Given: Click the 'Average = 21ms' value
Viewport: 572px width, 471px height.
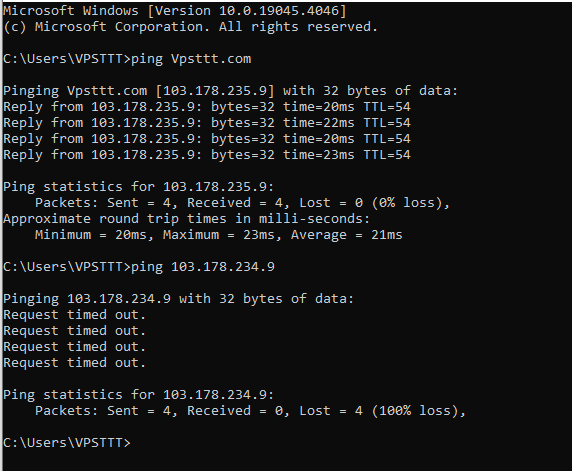Looking at the screenshot, I should click(347, 235).
